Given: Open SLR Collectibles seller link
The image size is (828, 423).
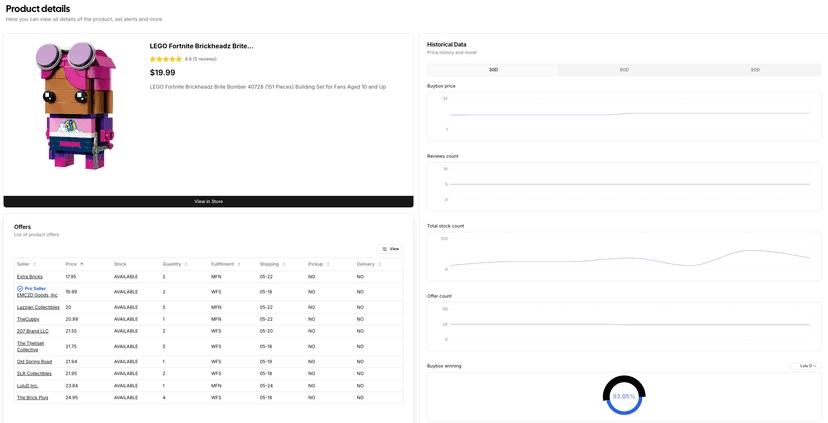Looking at the screenshot, I should click(34, 373).
